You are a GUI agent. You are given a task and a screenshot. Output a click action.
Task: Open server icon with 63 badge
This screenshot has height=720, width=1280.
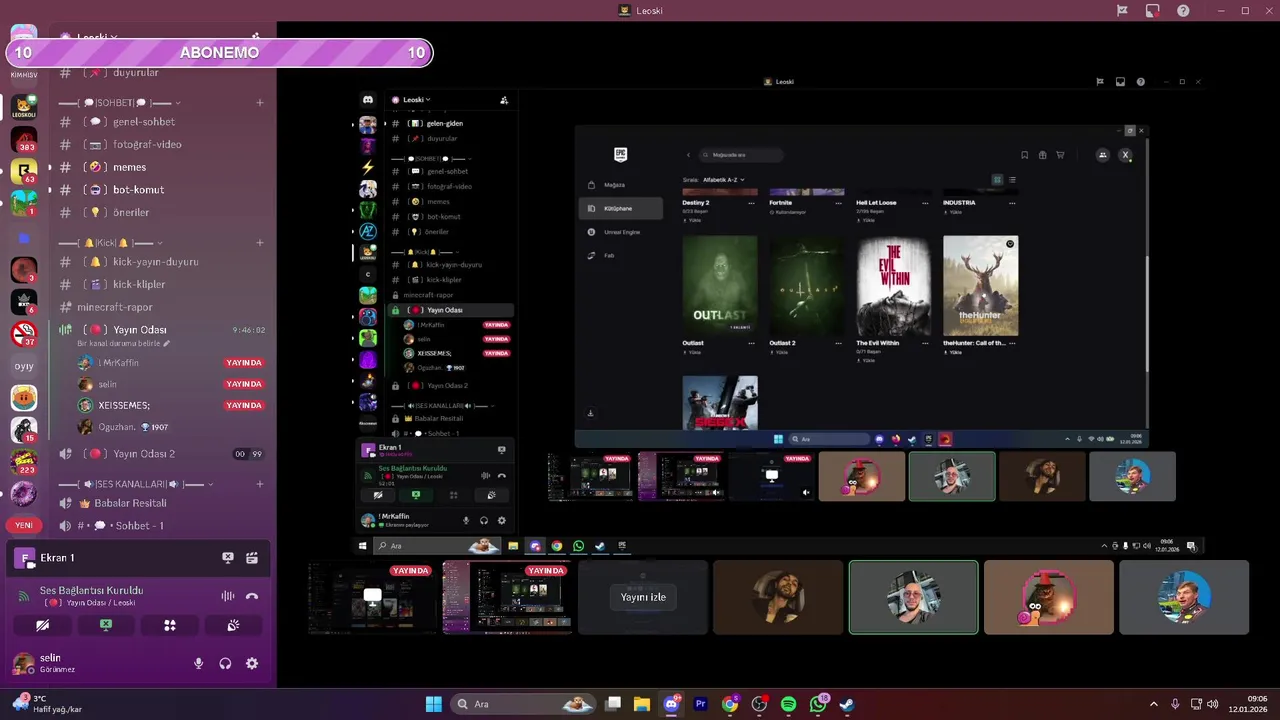(24, 171)
